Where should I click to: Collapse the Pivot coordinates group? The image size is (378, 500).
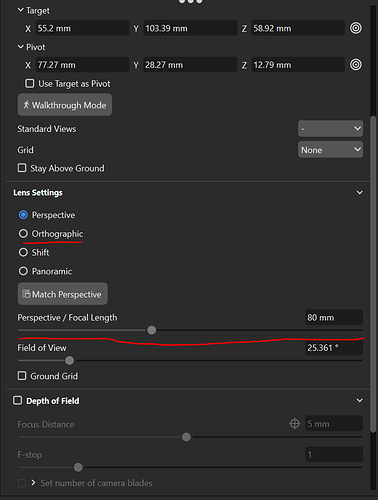tap(21, 47)
